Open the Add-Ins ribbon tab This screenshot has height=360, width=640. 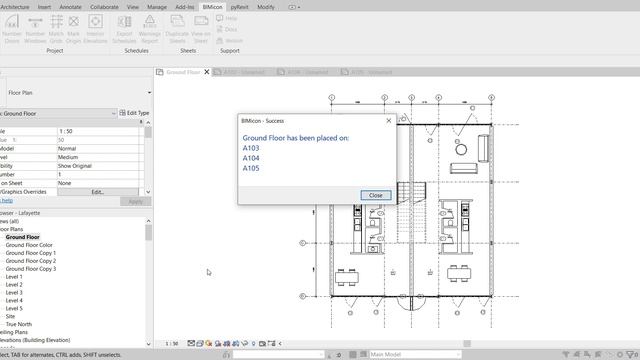[184, 7]
